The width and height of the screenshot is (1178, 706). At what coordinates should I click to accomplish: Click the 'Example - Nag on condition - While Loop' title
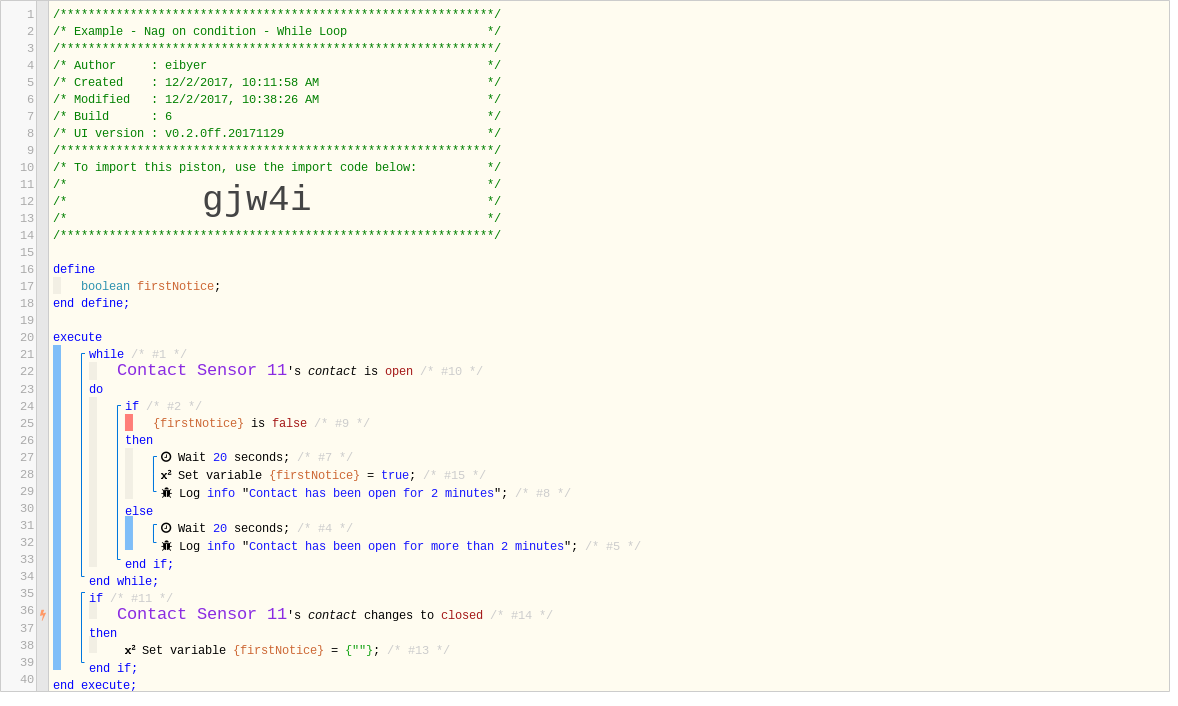pos(211,33)
